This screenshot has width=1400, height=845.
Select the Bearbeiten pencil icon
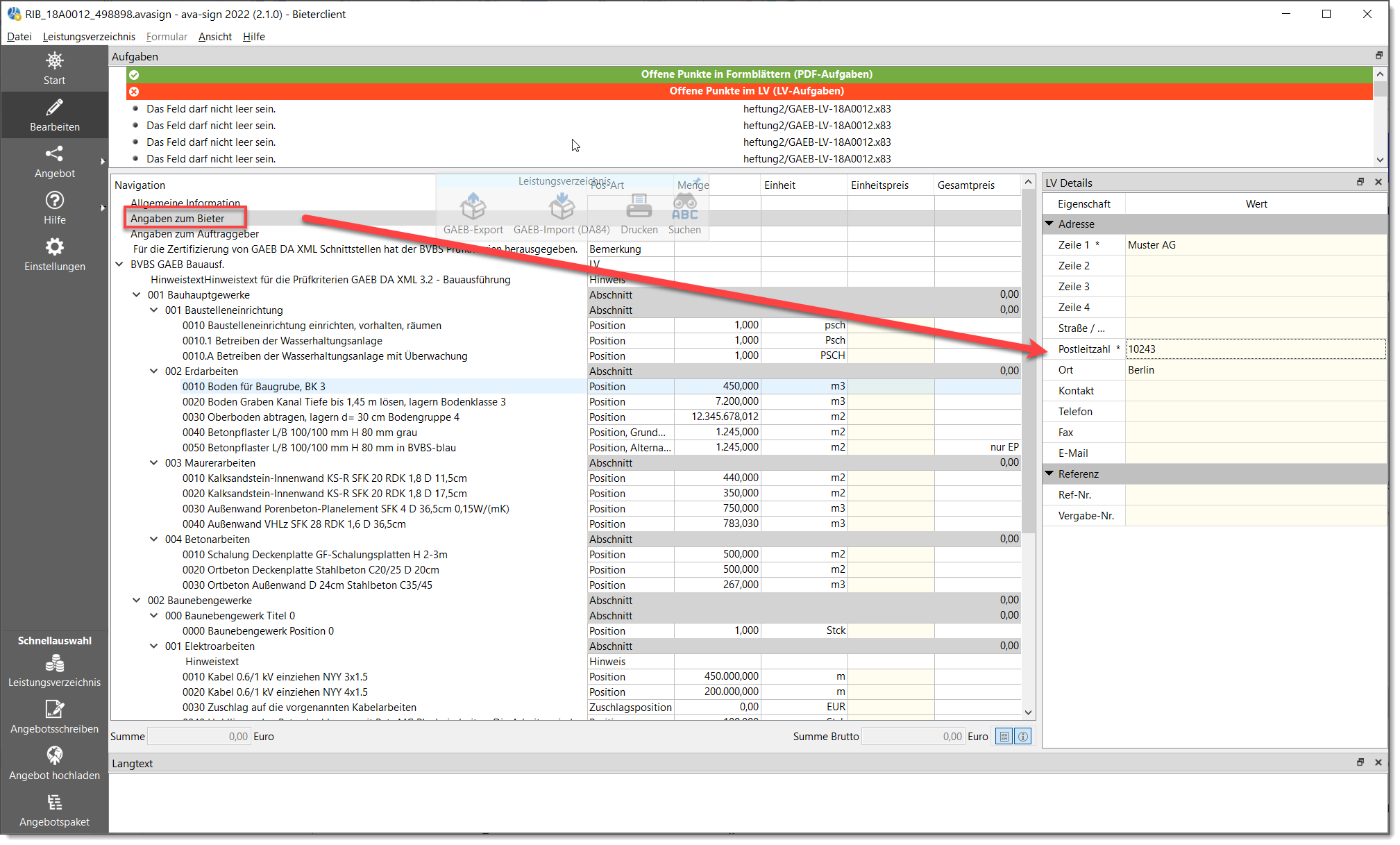[x=54, y=108]
